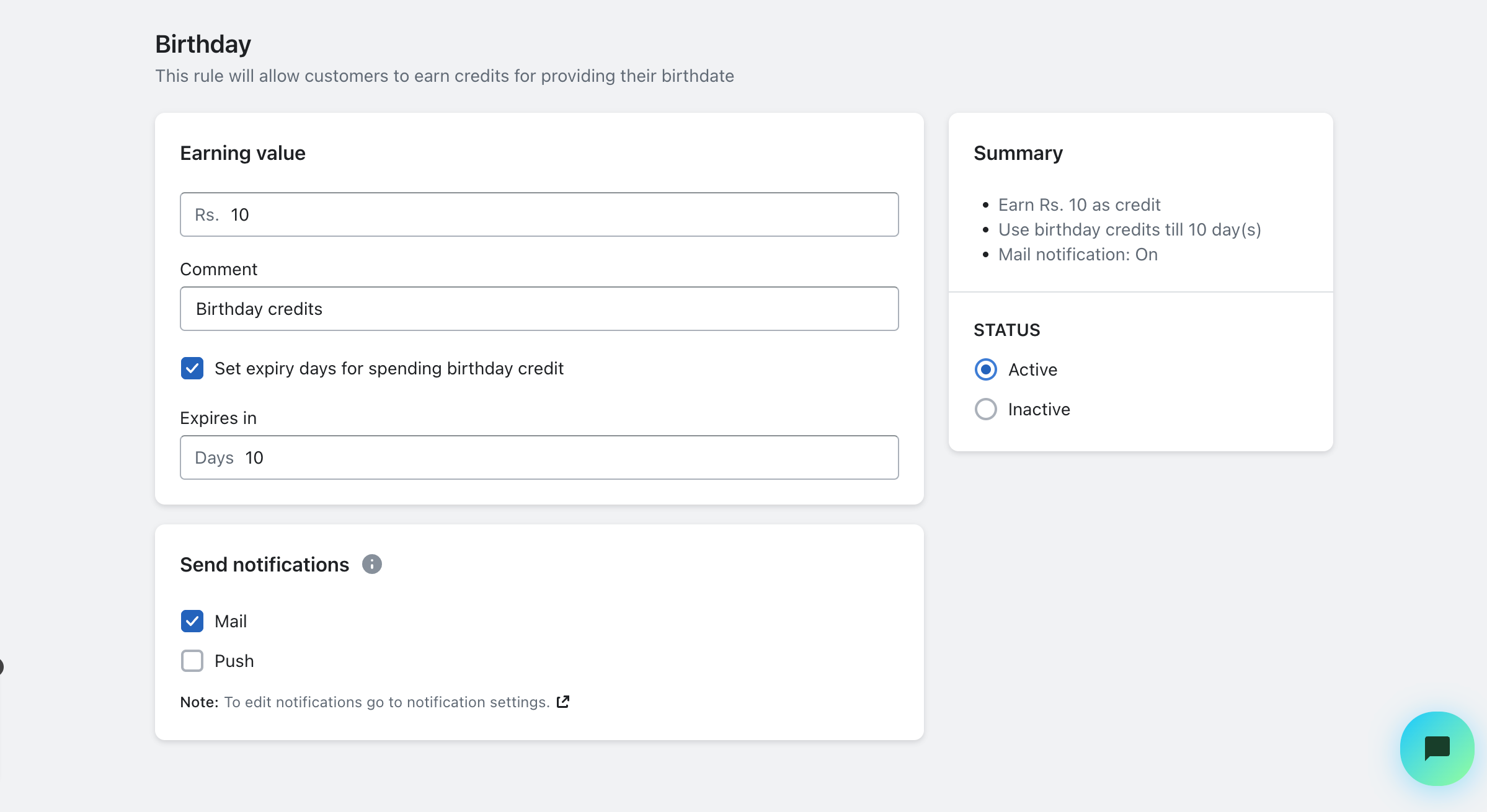Click the "Days" prefix in the expiry field

pos(214,457)
